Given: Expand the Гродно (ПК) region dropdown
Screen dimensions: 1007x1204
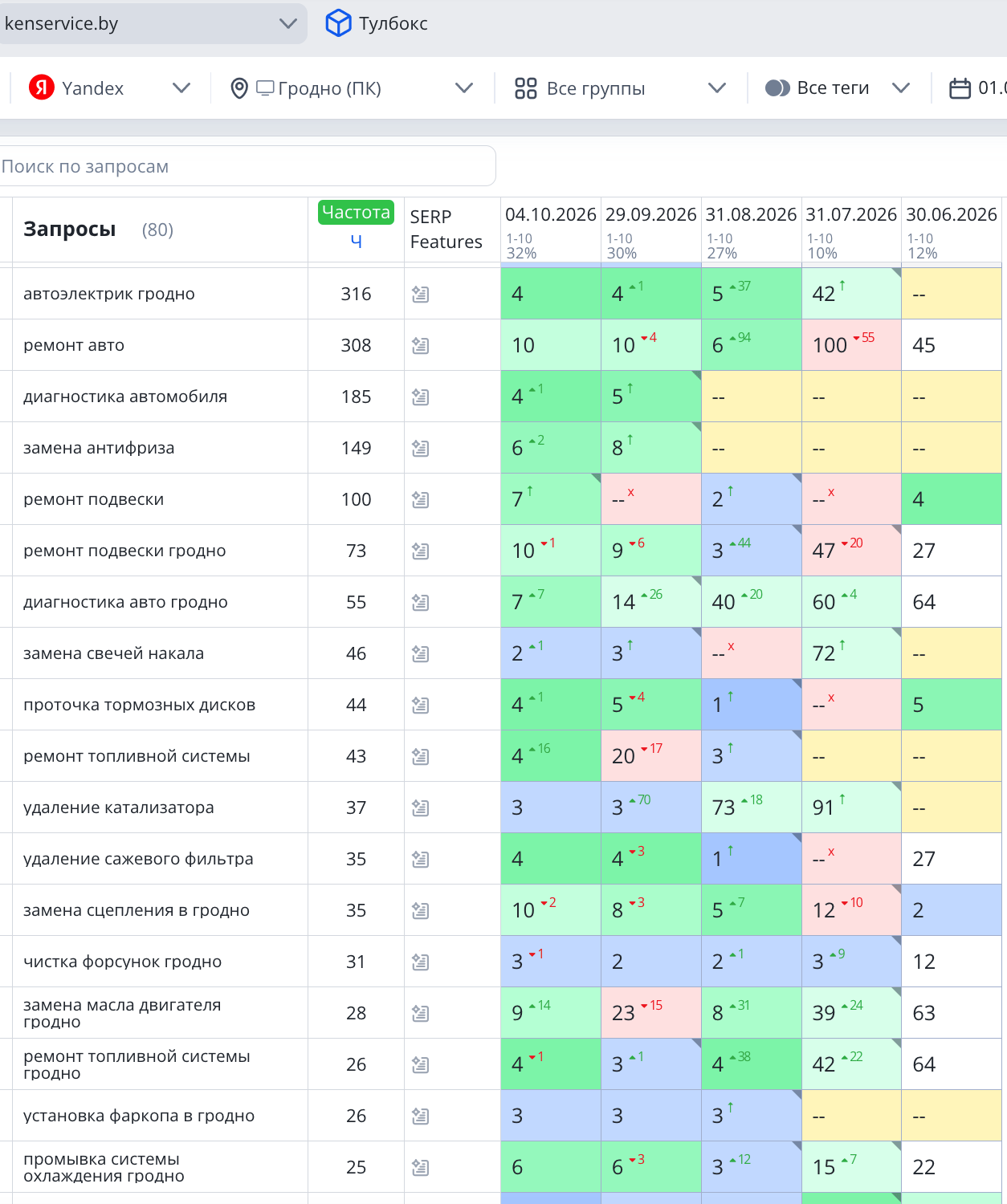Looking at the screenshot, I should click(463, 88).
